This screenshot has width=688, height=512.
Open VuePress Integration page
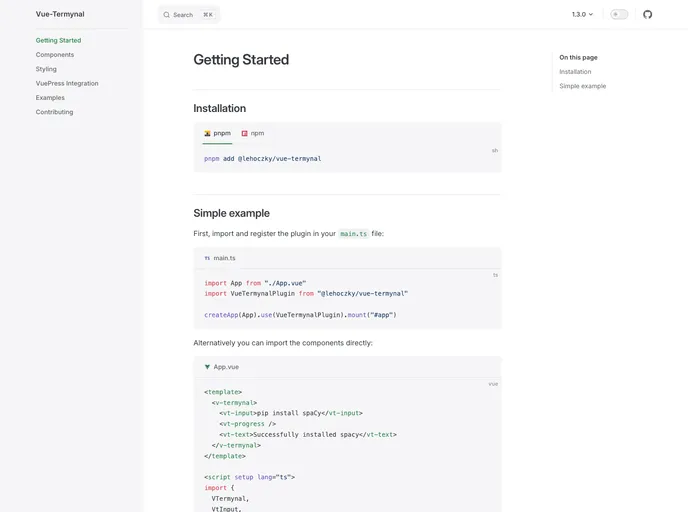pyautogui.click(x=67, y=83)
